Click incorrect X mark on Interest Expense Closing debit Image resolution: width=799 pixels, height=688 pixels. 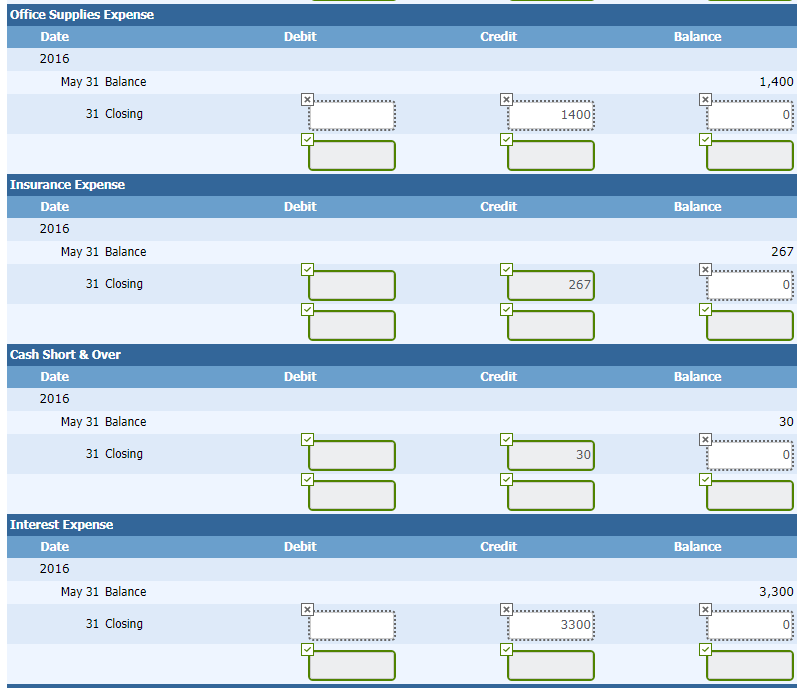pyautogui.click(x=307, y=609)
